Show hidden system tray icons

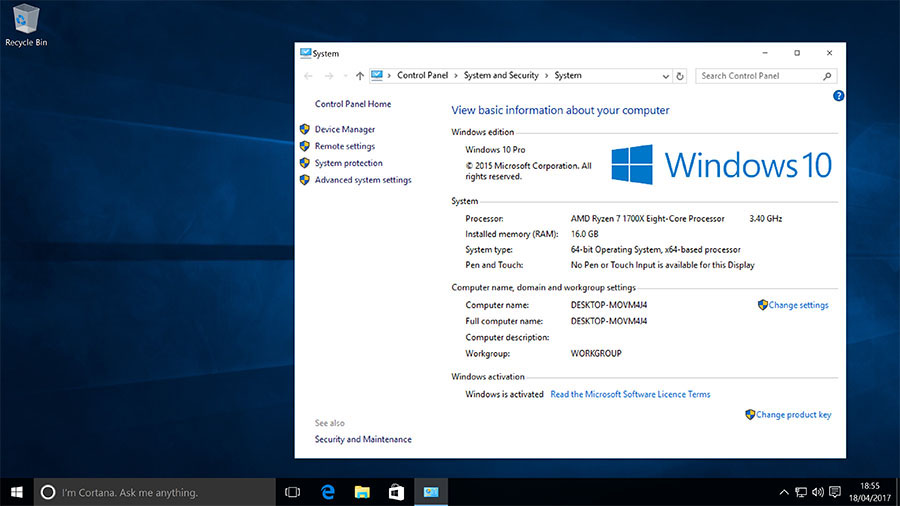(x=783, y=492)
